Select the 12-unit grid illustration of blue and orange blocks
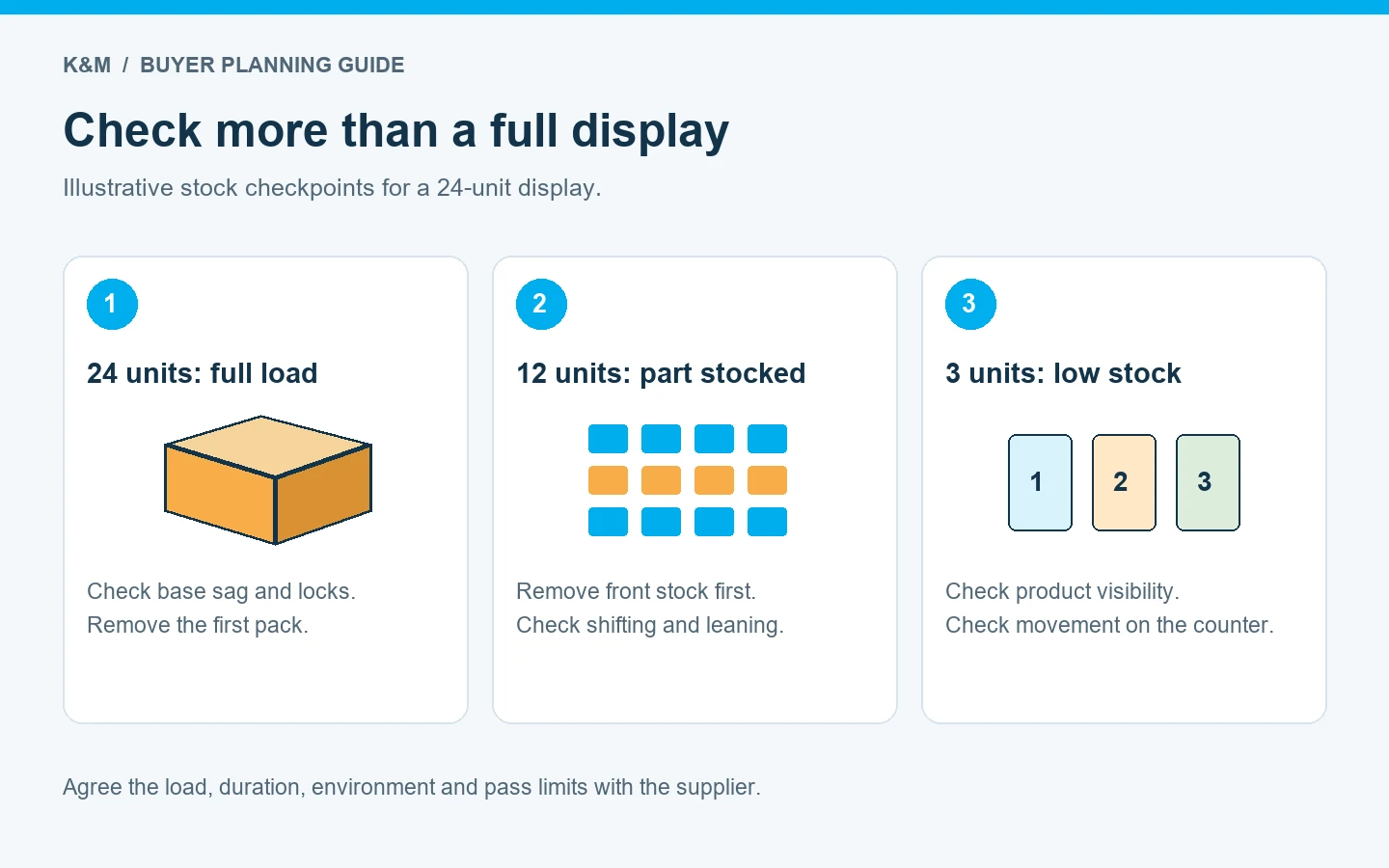Image resolution: width=1389 pixels, height=868 pixels. pos(688,480)
